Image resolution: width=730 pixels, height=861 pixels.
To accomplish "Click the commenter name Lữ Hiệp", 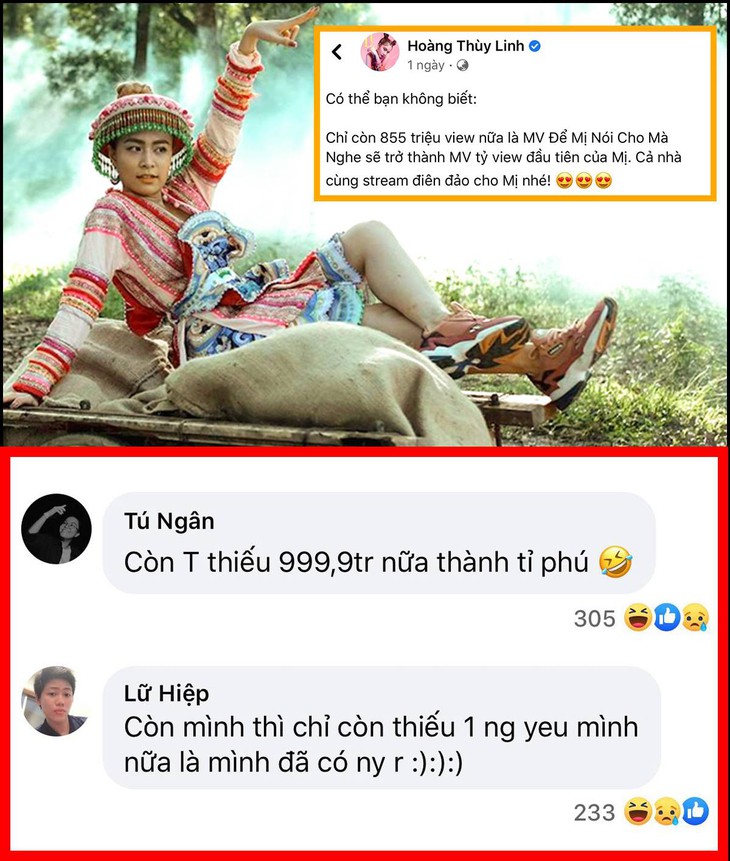I will pos(166,694).
